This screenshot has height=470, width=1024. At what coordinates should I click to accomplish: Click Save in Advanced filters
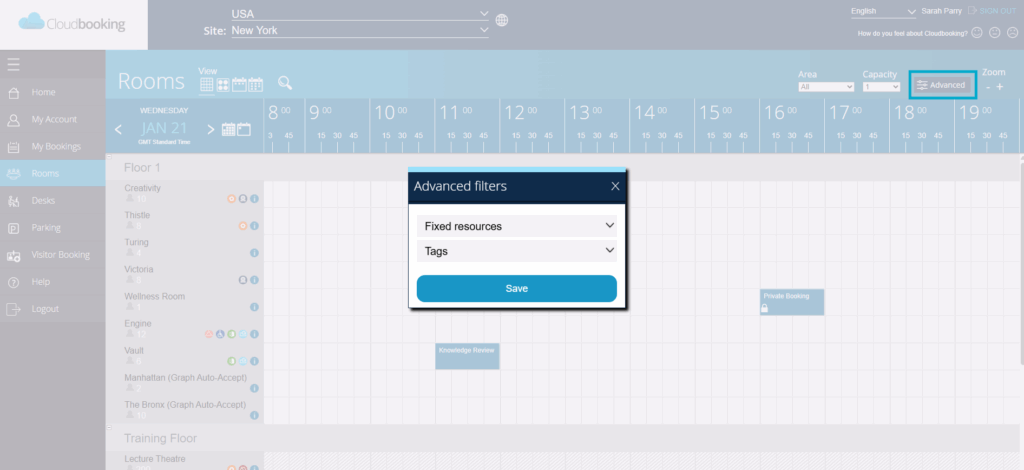tap(517, 289)
